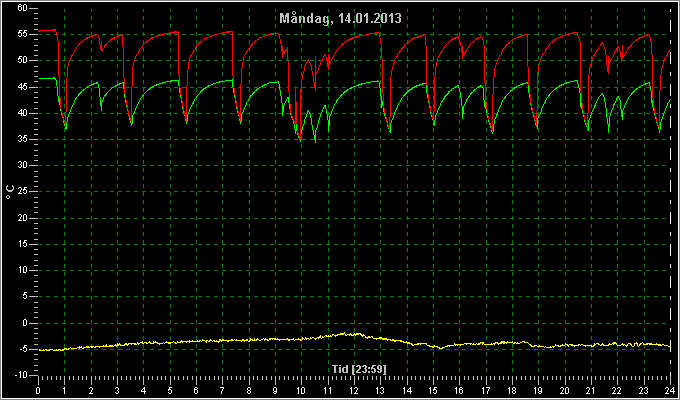Click the x-axis hour label '9'
Screen dimensions: 680x400
click(x=275, y=390)
